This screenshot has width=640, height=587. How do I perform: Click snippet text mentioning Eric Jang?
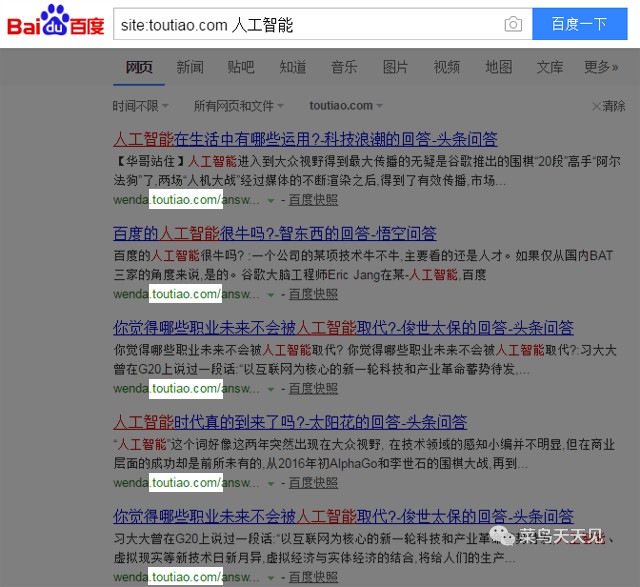(x=363, y=265)
